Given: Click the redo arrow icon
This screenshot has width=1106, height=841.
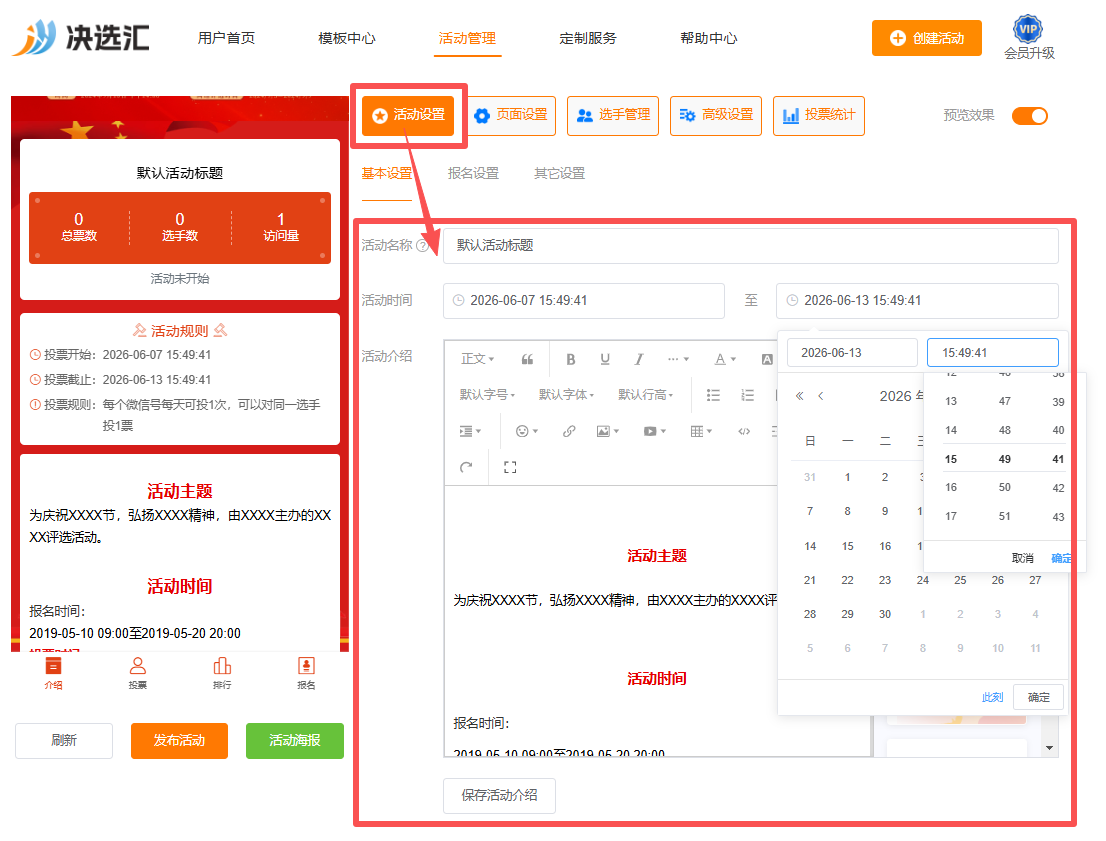Looking at the screenshot, I should click(x=466, y=467).
